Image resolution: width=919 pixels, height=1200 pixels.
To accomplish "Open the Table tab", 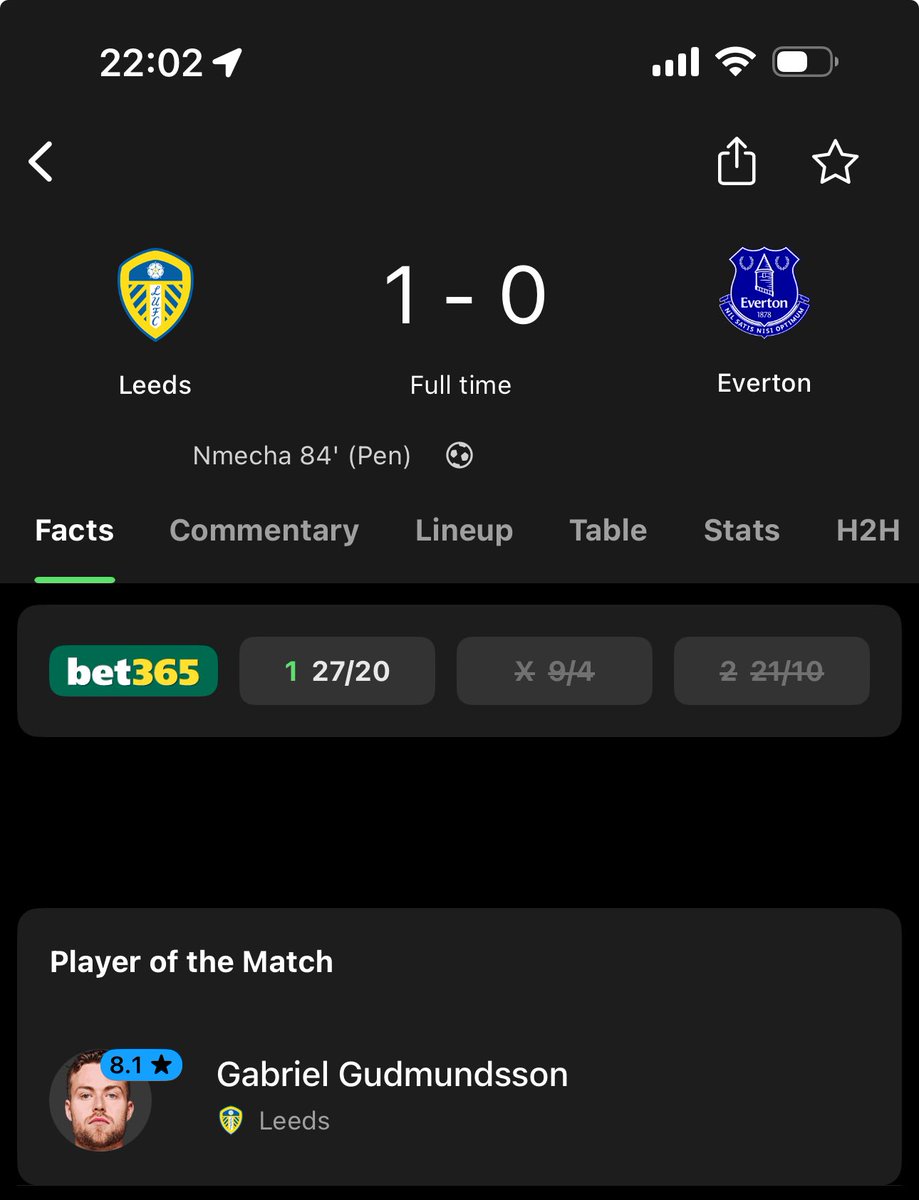I will click(608, 530).
